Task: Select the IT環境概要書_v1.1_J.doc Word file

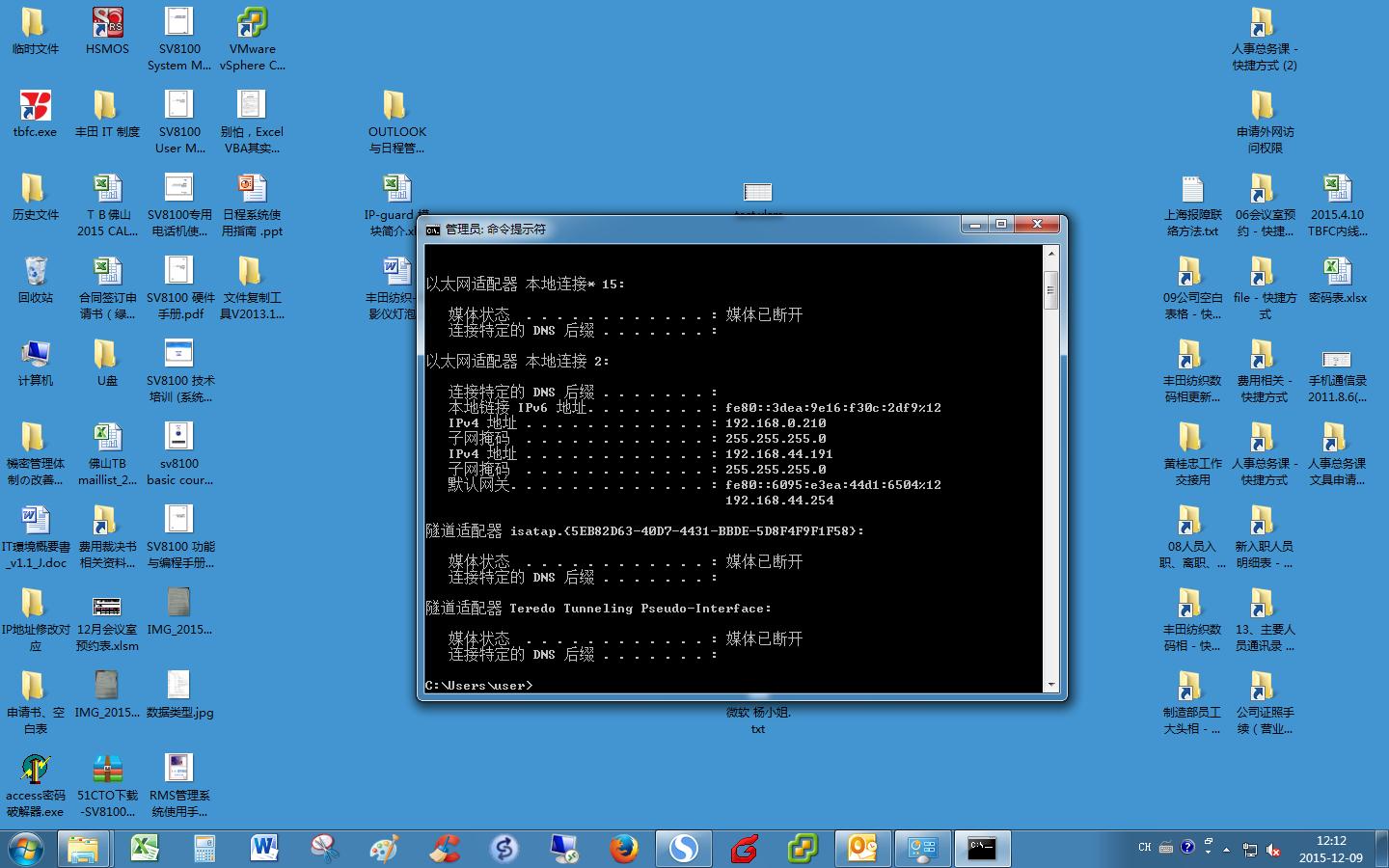Action: coord(35,536)
